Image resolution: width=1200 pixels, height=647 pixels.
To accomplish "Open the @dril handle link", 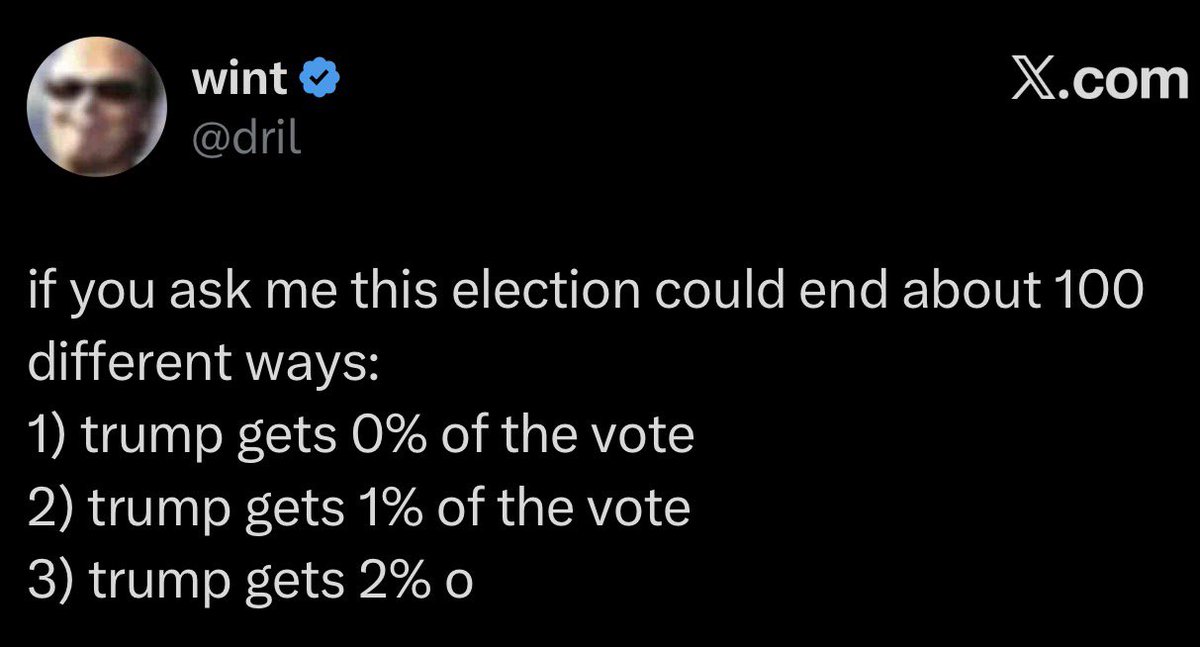I will click(245, 134).
